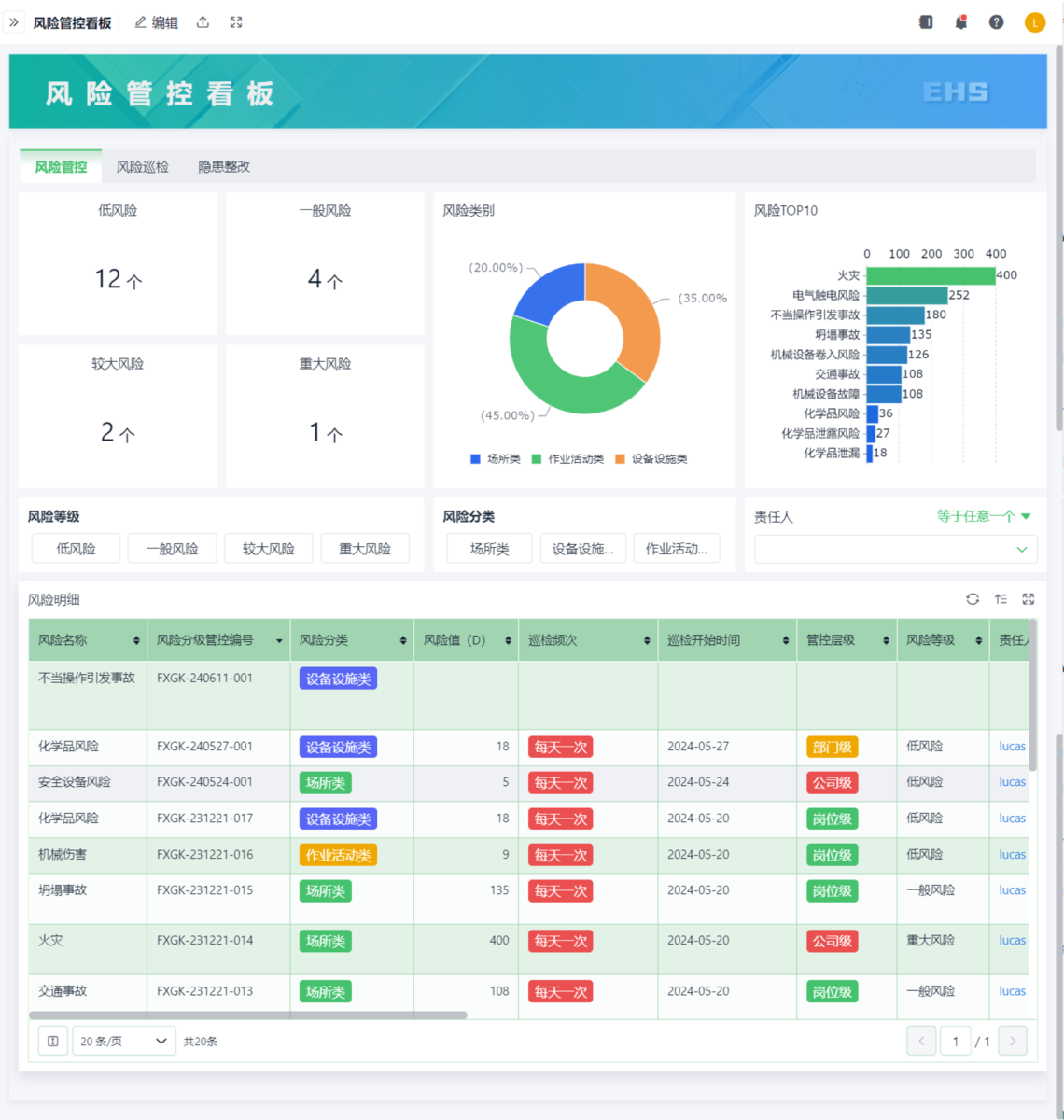This screenshot has width=1064, height=1120.
Task: Filter by 作业活动 category button
Action: 677,549
